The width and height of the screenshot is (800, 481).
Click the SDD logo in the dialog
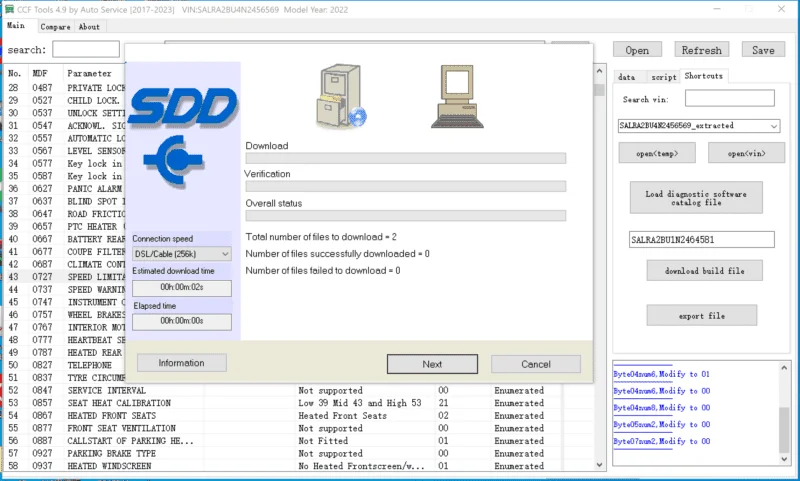[x=183, y=106]
